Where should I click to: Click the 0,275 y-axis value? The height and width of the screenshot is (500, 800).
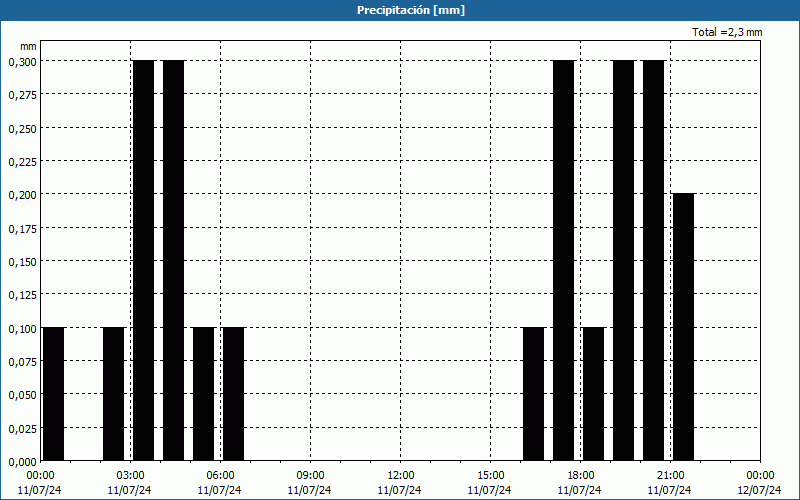pos(22,95)
